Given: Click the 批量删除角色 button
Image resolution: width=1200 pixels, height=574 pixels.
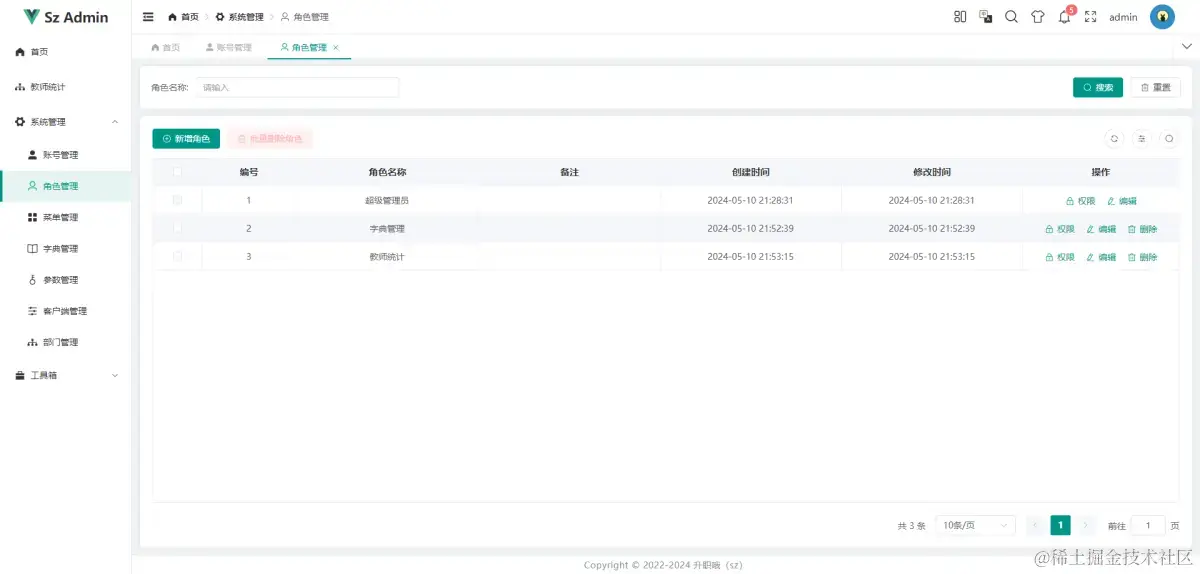Looking at the screenshot, I should pos(270,139).
